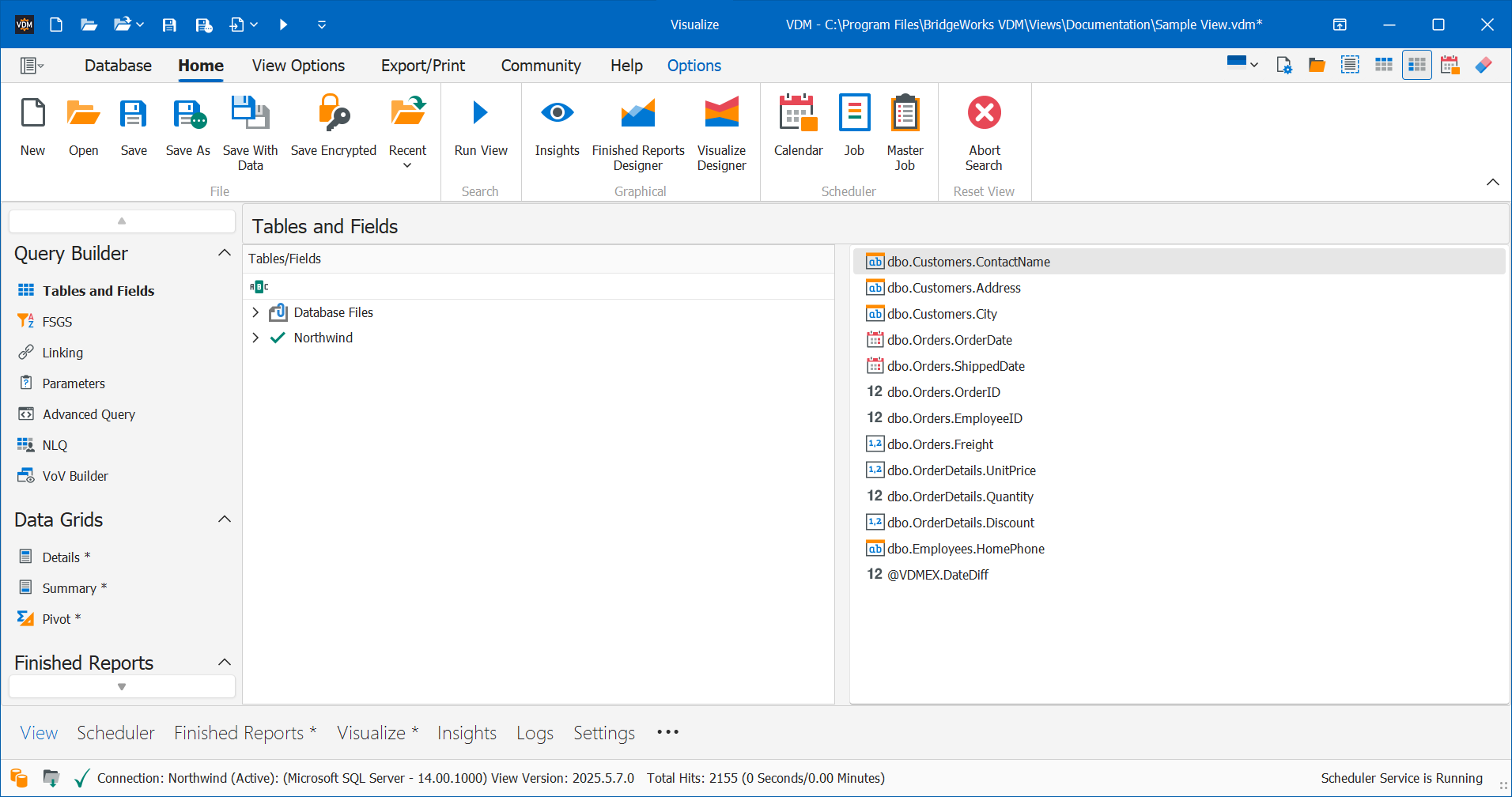Open Linking in Query Builder

coord(62,353)
